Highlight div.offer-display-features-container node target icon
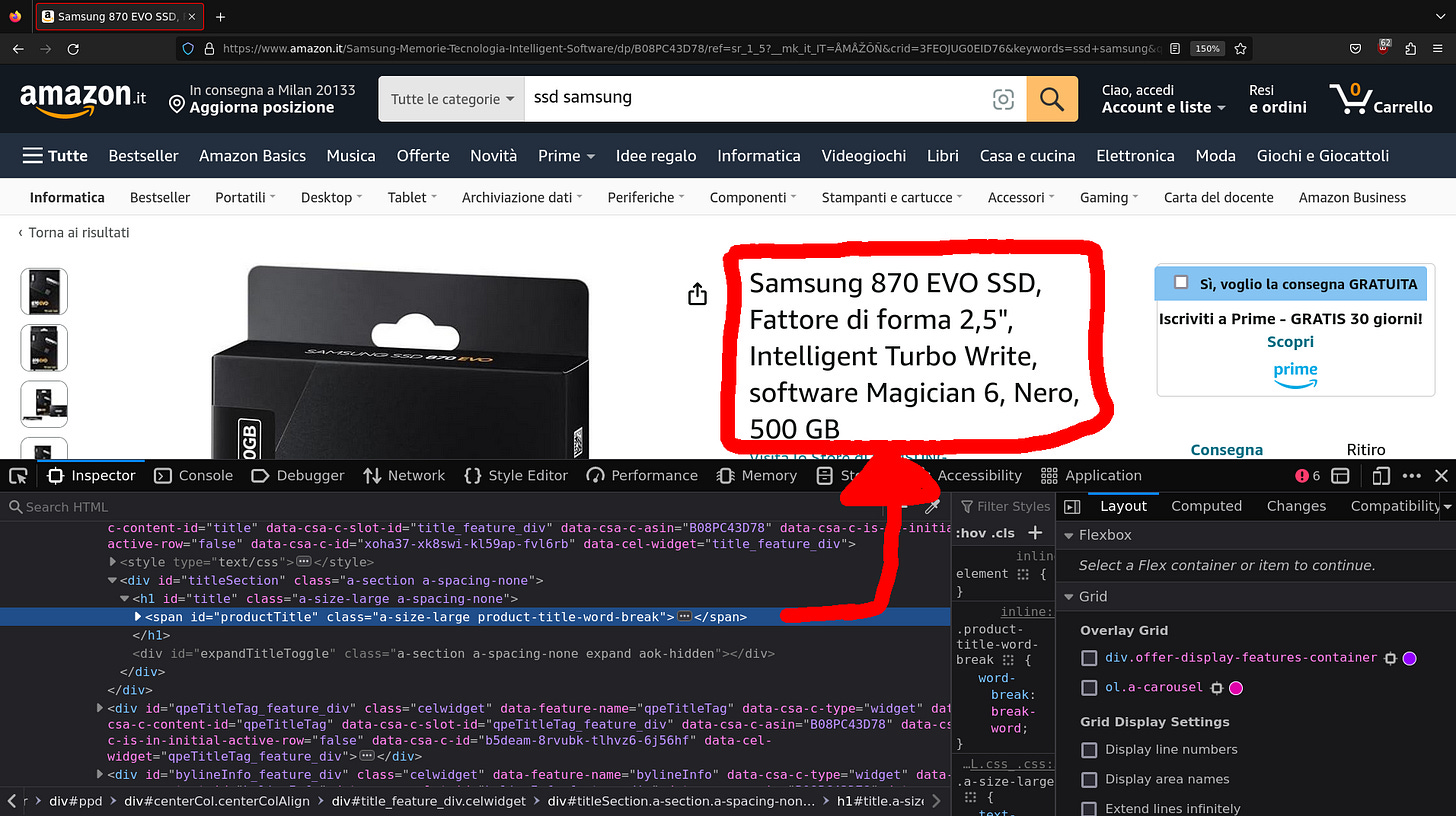The width and height of the screenshot is (1456, 816). pos(1389,658)
